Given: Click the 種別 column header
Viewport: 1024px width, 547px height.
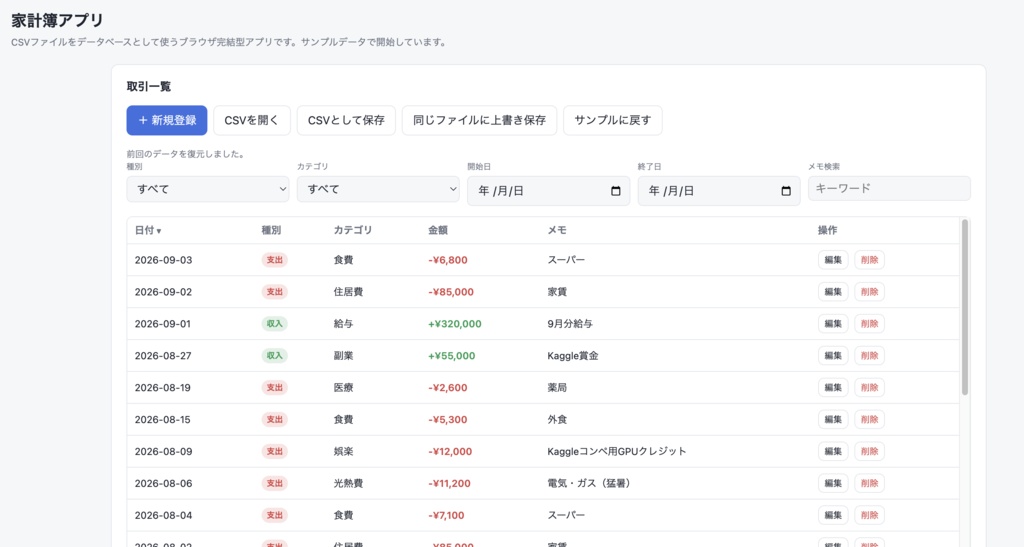Looking at the screenshot, I should pos(271,230).
